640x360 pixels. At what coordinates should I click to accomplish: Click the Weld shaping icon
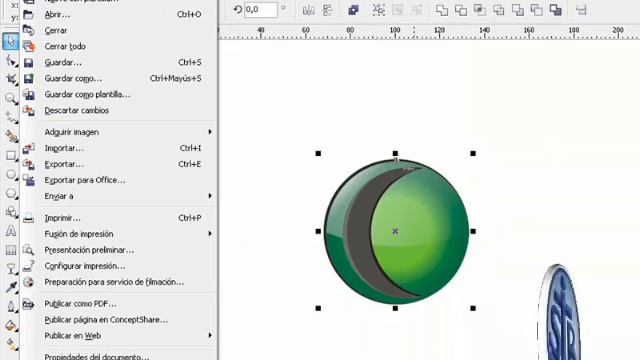[x=442, y=10]
